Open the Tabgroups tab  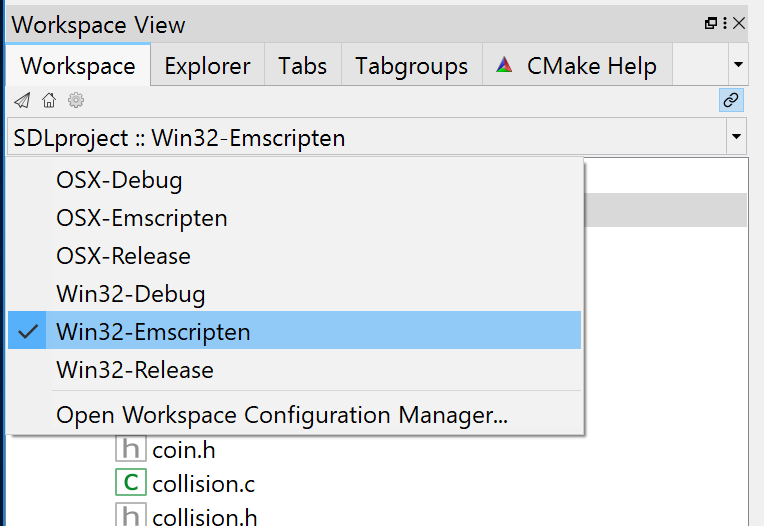[x=412, y=65]
